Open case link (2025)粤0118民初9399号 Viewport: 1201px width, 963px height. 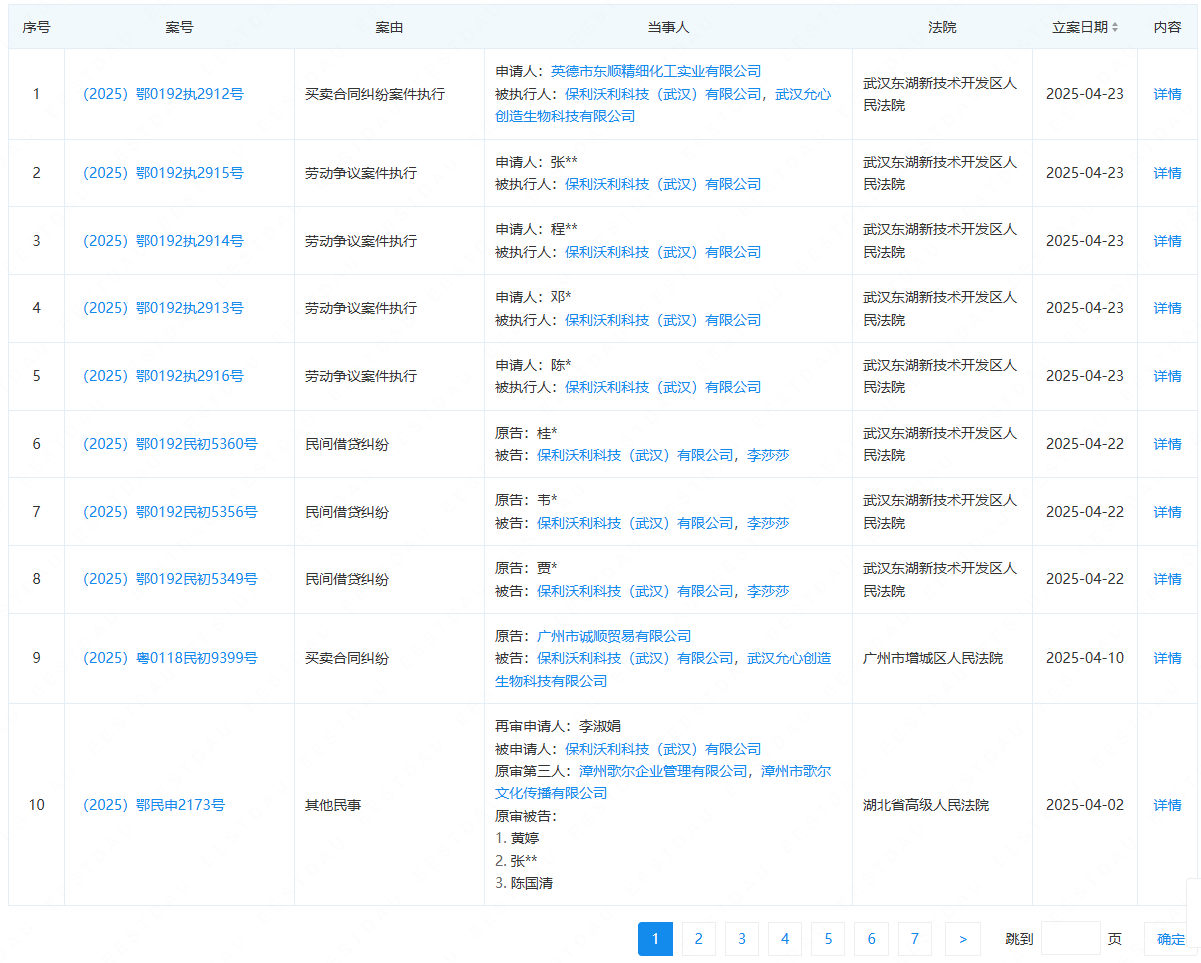pos(179,658)
